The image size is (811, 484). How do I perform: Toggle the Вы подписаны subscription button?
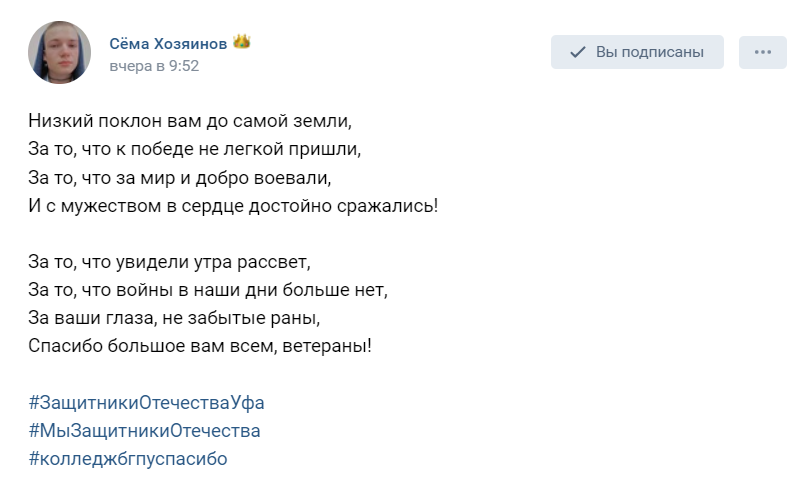pyautogui.click(x=637, y=52)
